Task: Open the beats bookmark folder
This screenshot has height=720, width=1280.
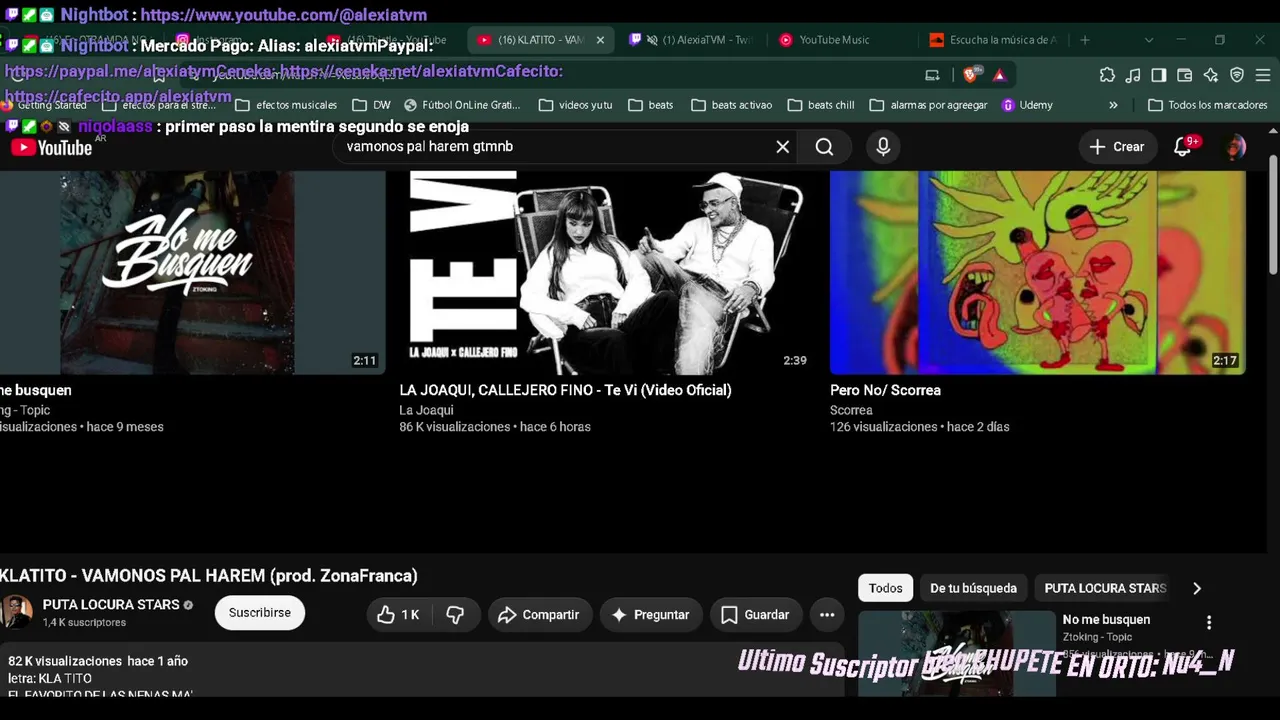Action: pyautogui.click(x=651, y=105)
